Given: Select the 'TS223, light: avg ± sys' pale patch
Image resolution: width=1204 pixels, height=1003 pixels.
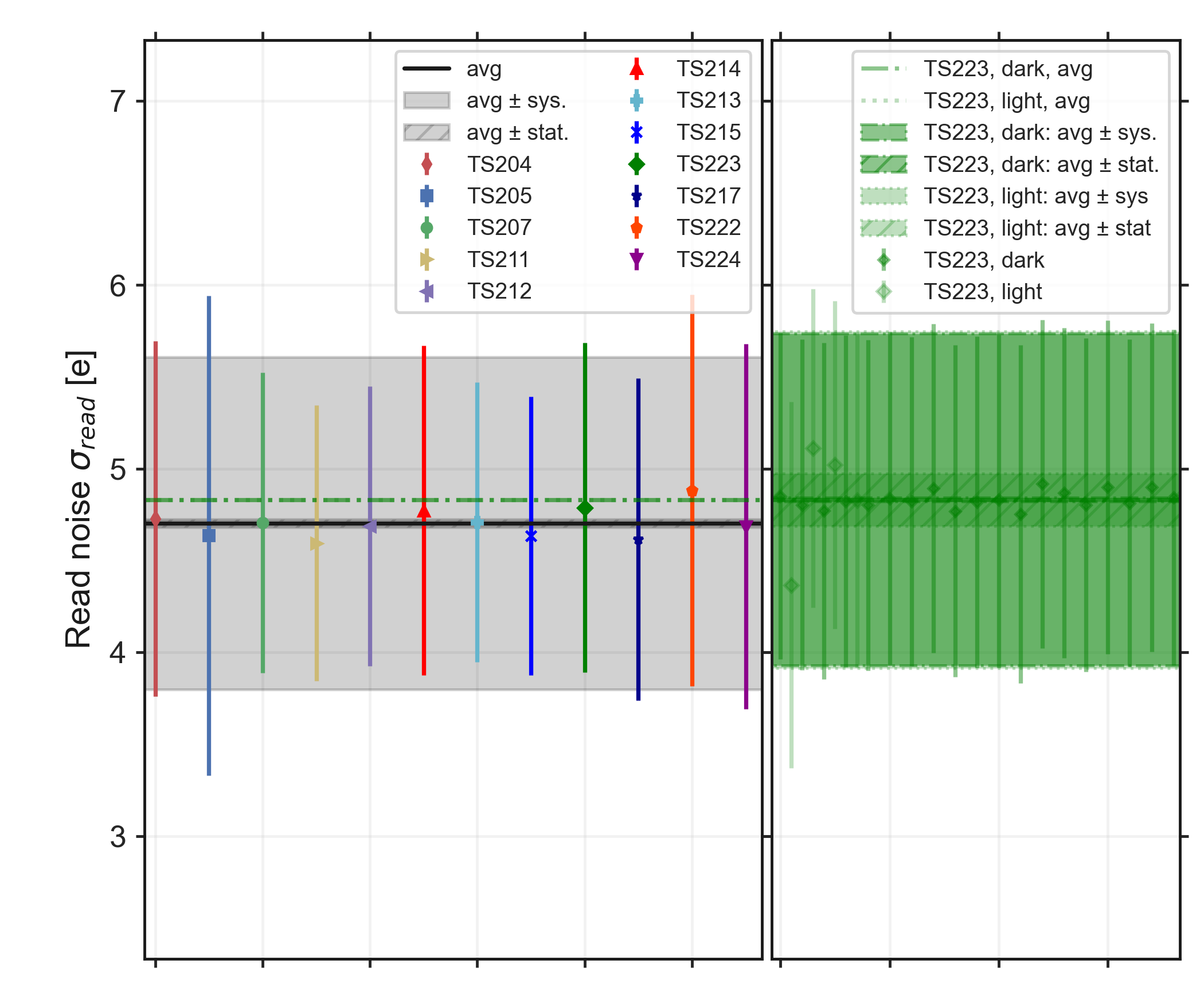Looking at the screenshot, I should click(x=884, y=196).
